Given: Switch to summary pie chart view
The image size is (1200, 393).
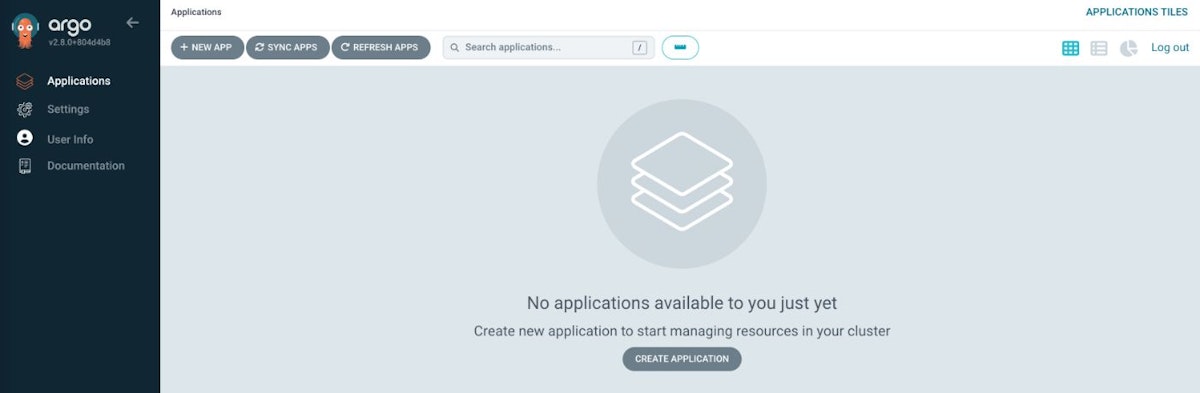Looking at the screenshot, I should (x=1129, y=48).
